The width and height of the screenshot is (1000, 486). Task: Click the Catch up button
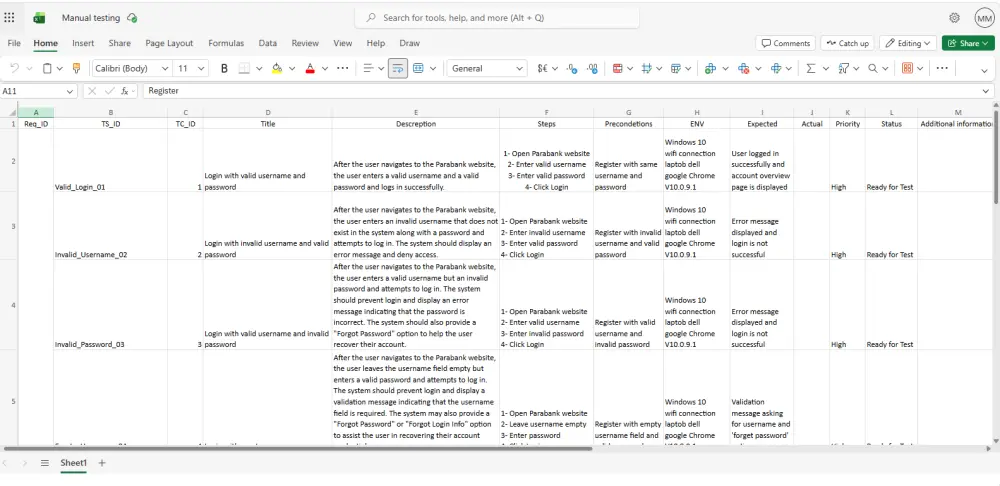[847, 43]
